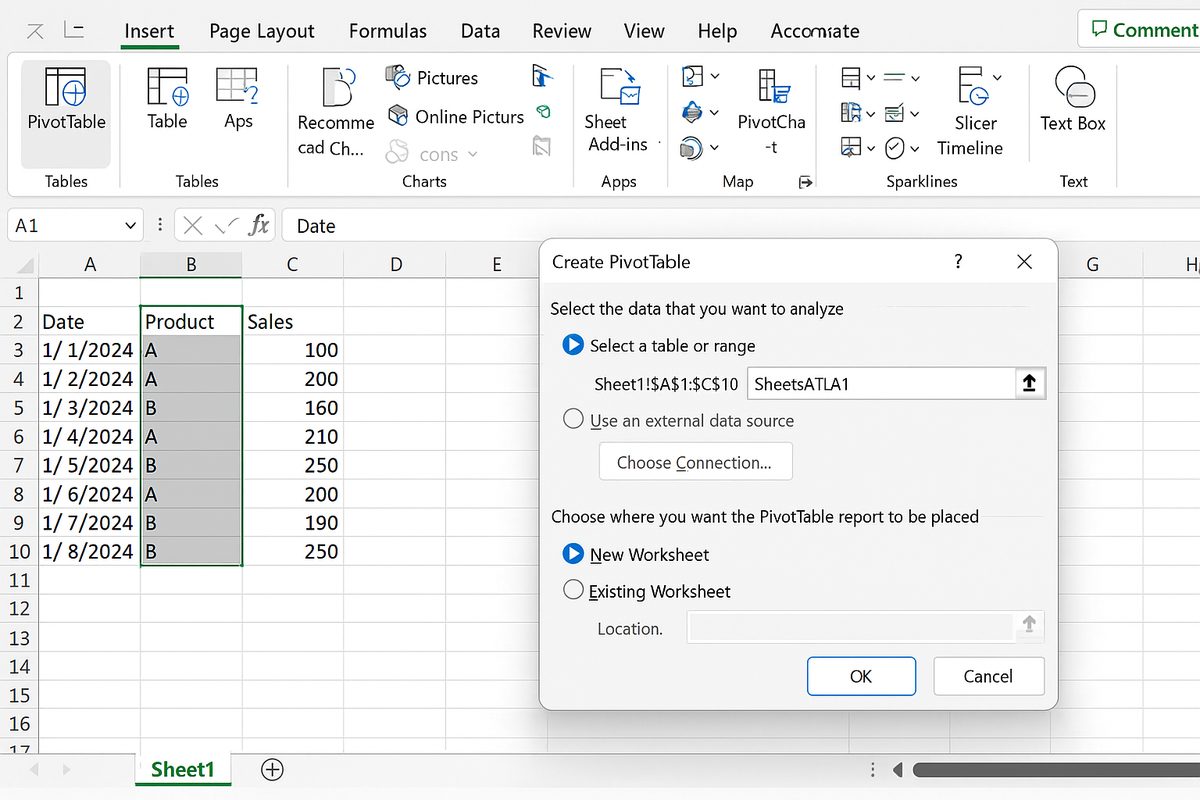Select column D header

click(x=396, y=265)
